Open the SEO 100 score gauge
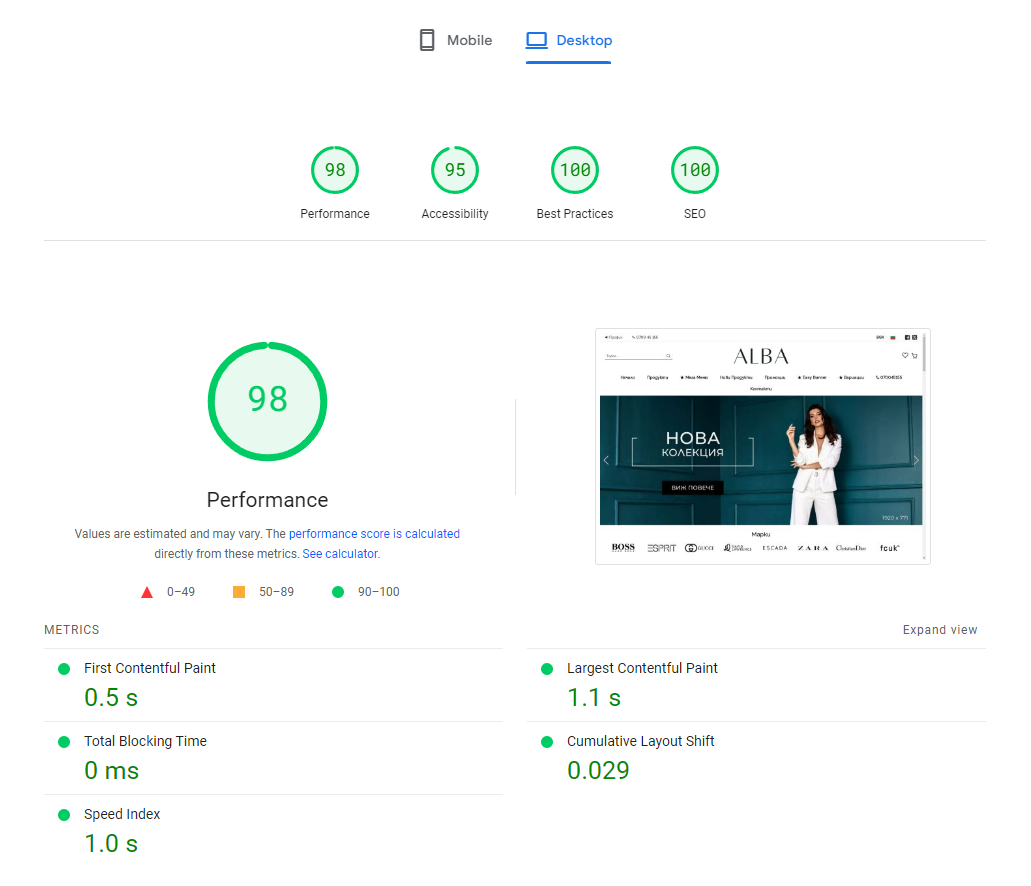Image resolution: width=1031 pixels, height=886 pixels. 695,171
